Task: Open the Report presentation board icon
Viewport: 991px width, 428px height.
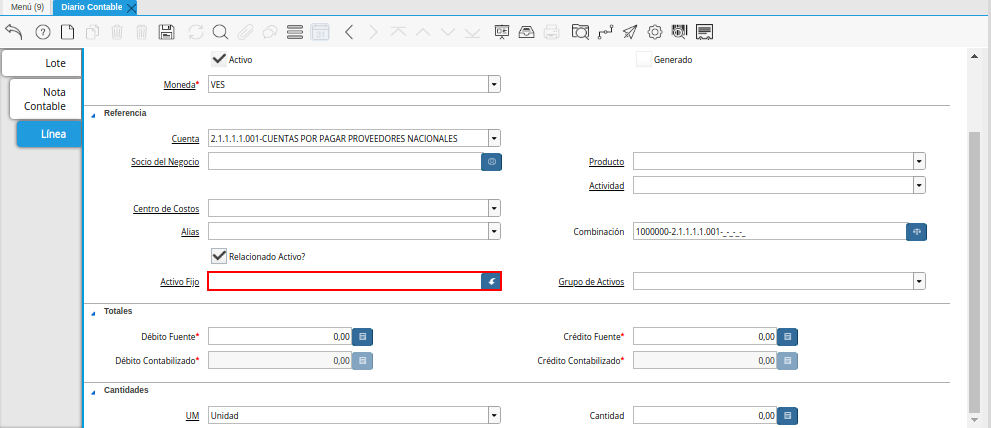Action: tap(502, 32)
